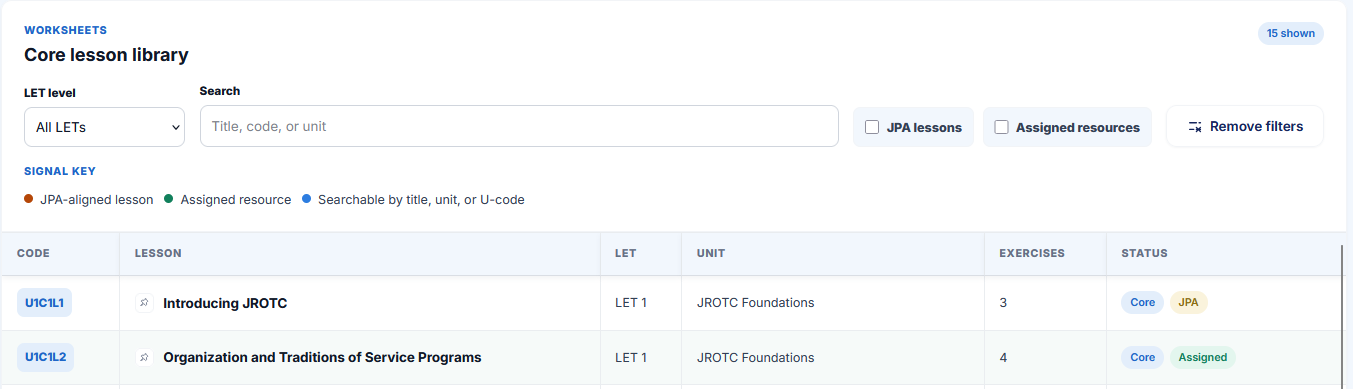Click the green Assigned resource dot
Image resolution: width=1353 pixels, height=389 pixels.
pos(169,199)
